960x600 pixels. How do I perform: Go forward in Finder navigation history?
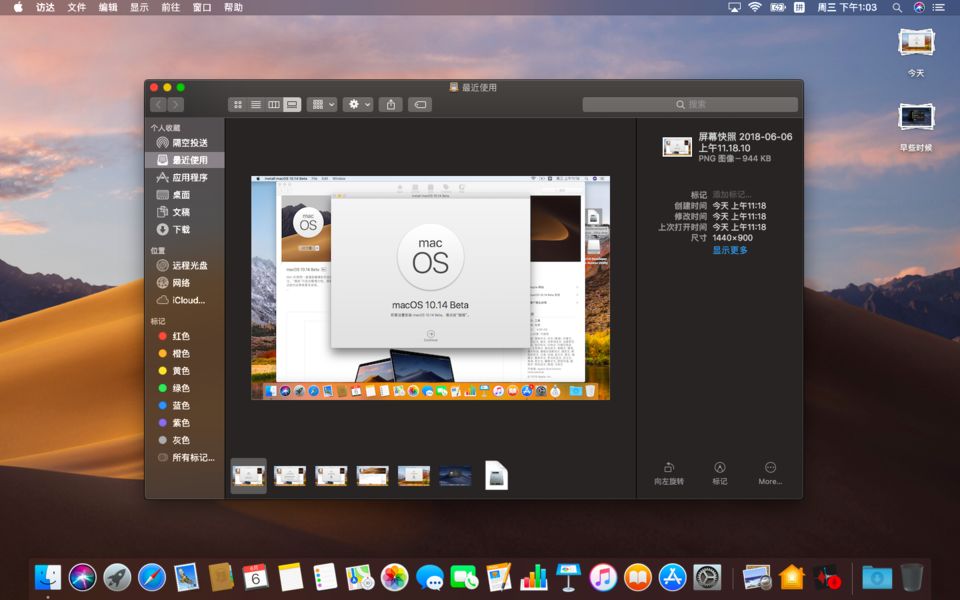(x=176, y=105)
